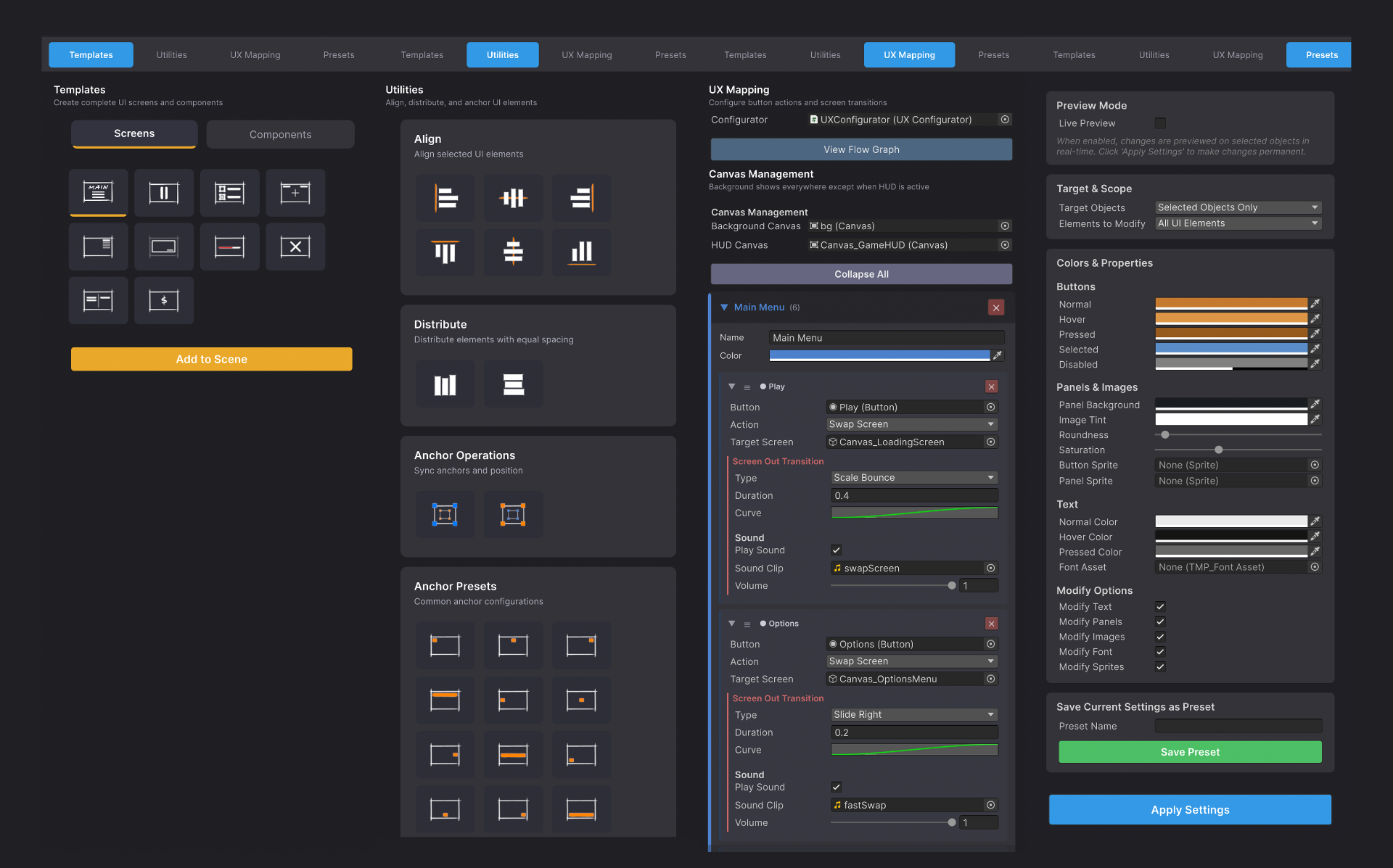Choose the bottom stretch anchor preset
The height and width of the screenshot is (868, 1393).
click(x=581, y=809)
